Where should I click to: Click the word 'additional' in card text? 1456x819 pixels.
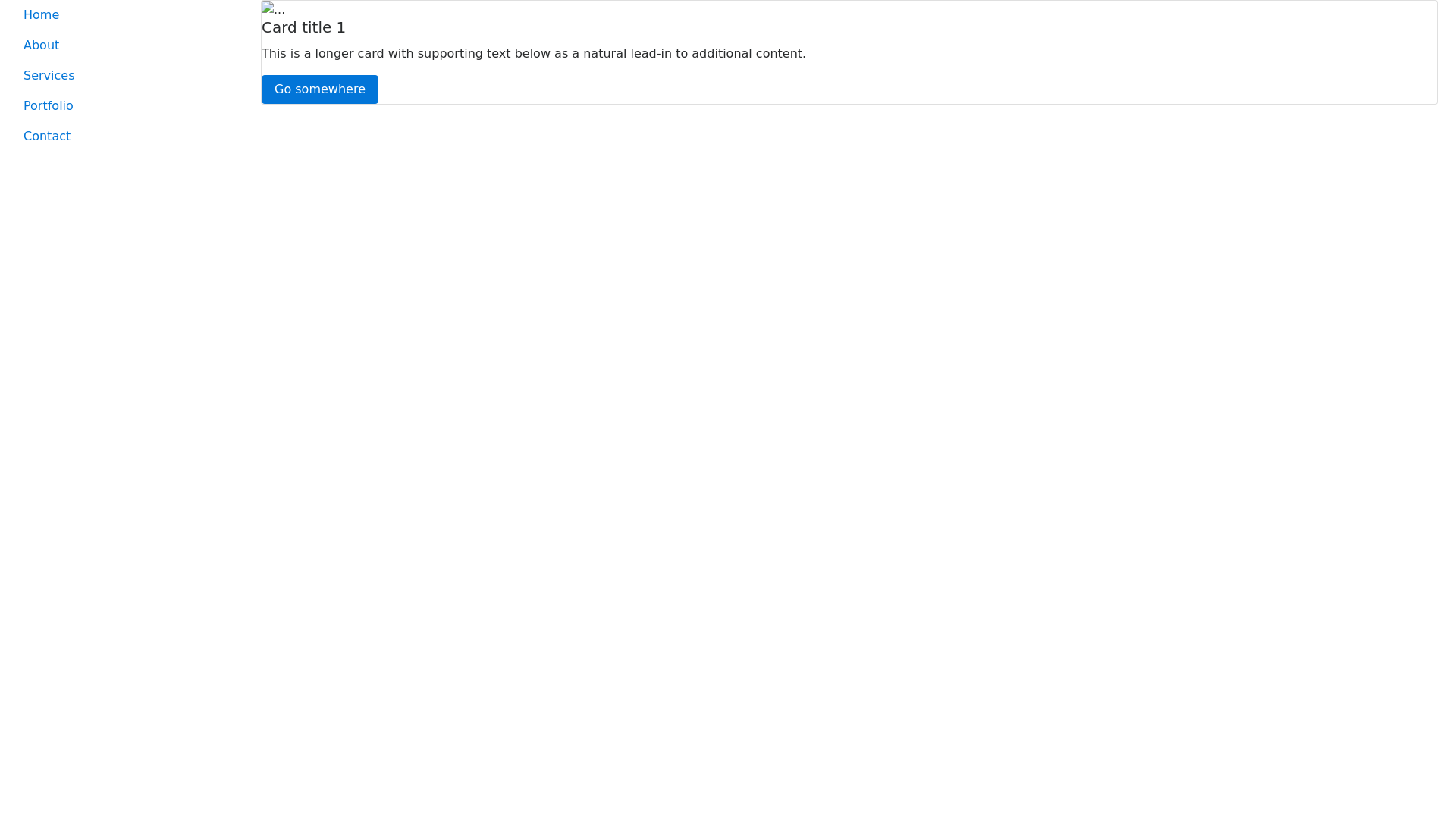pos(721,54)
